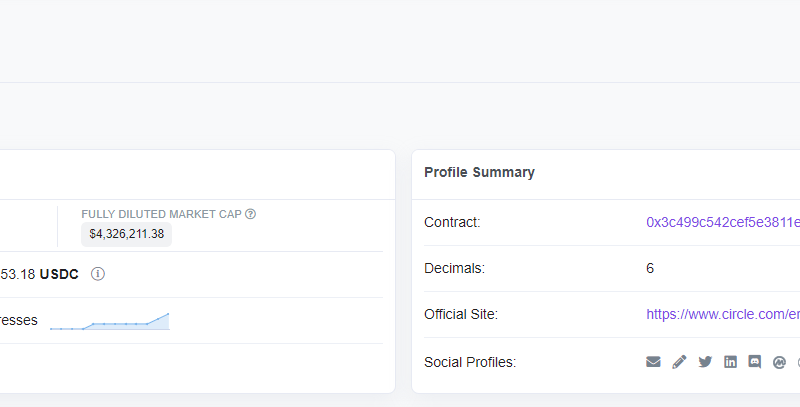Click the Official Site field label
800x407 pixels.
click(461, 314)
